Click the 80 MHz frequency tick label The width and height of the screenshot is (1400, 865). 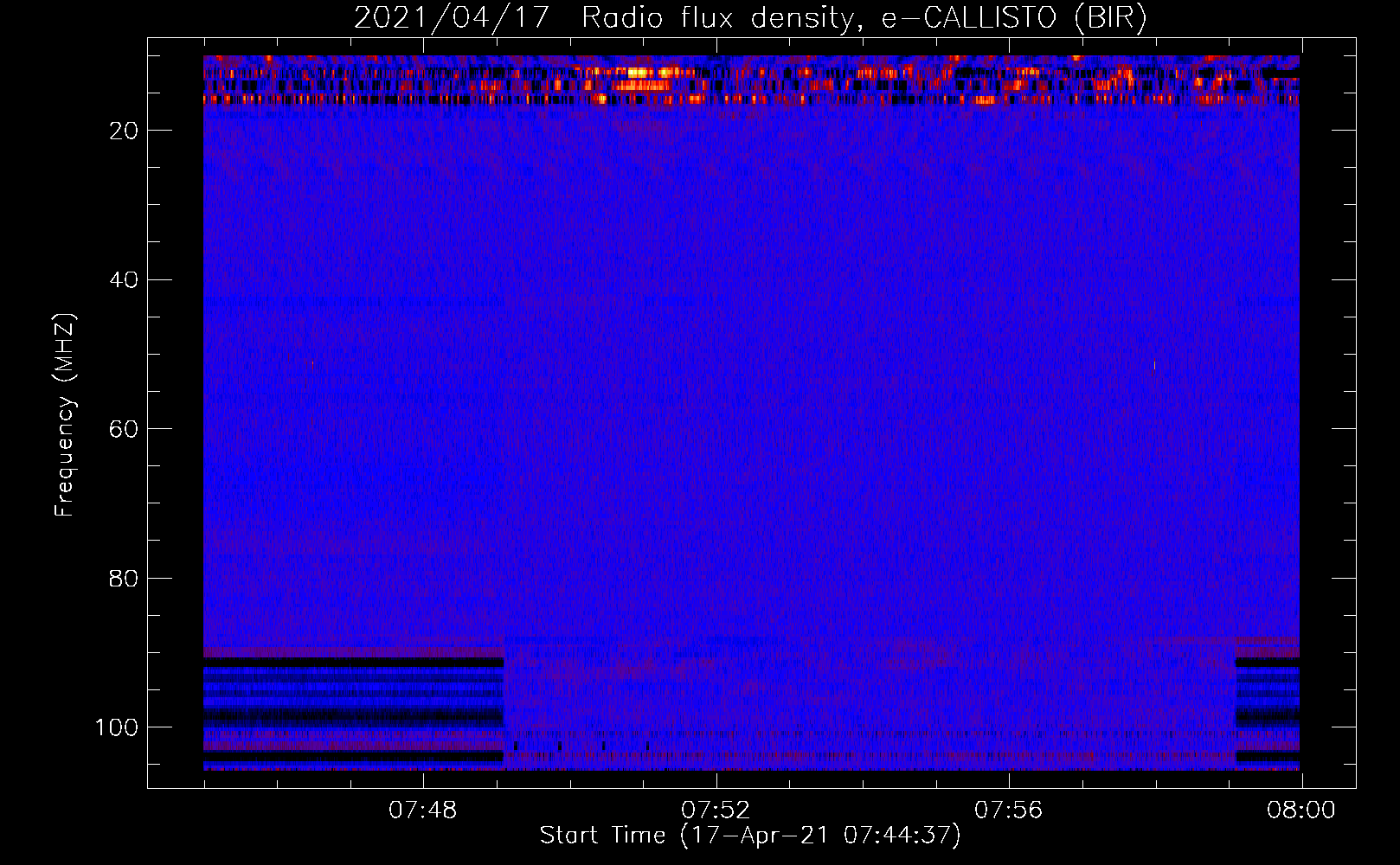click(125, 579)
